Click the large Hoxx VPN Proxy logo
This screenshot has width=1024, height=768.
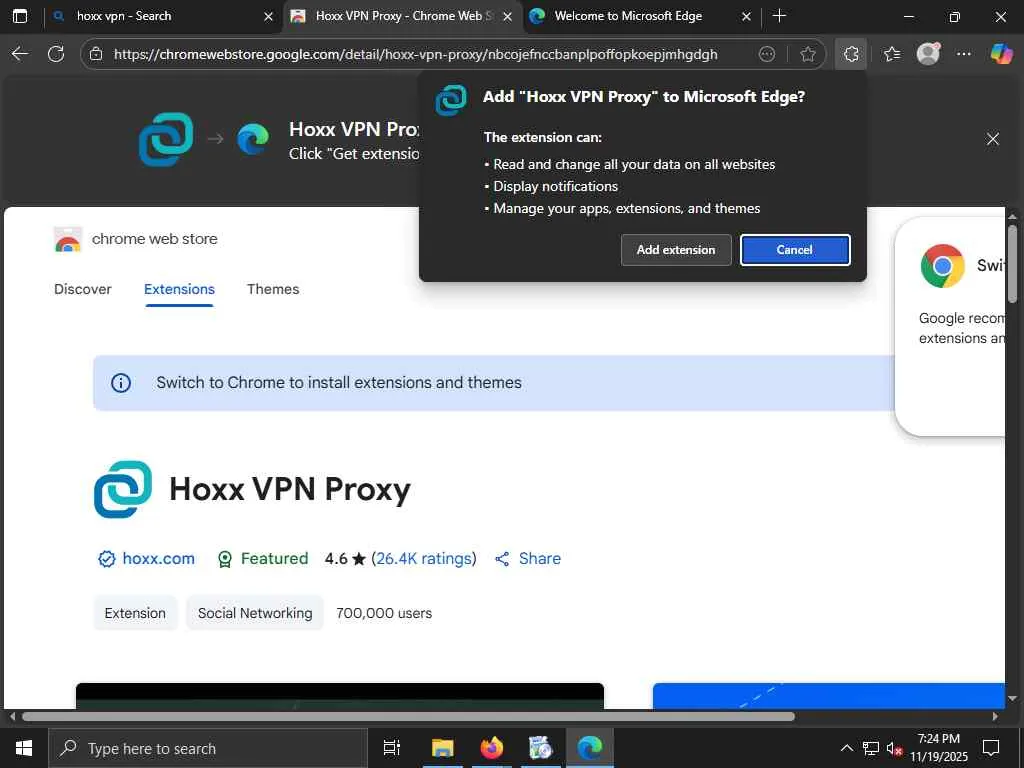point(123,489)
